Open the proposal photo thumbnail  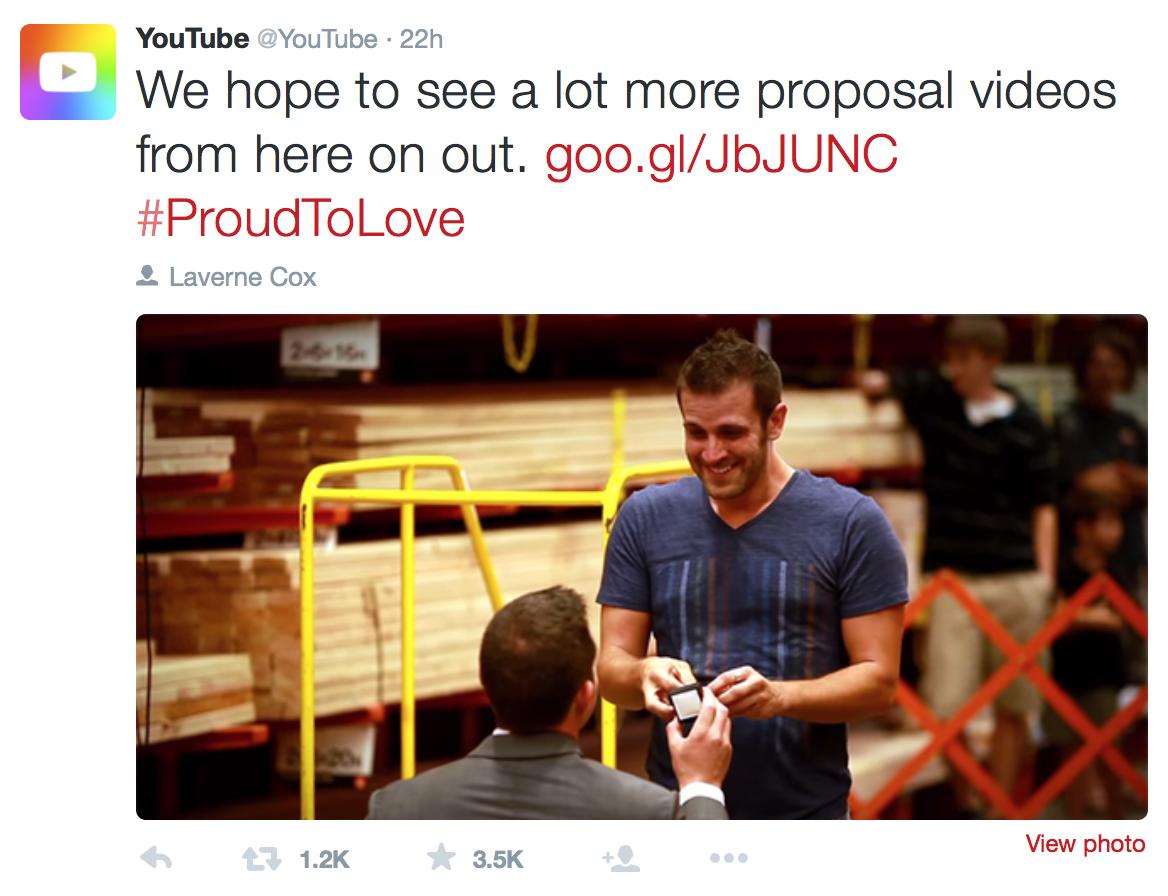tap(641, 567)
